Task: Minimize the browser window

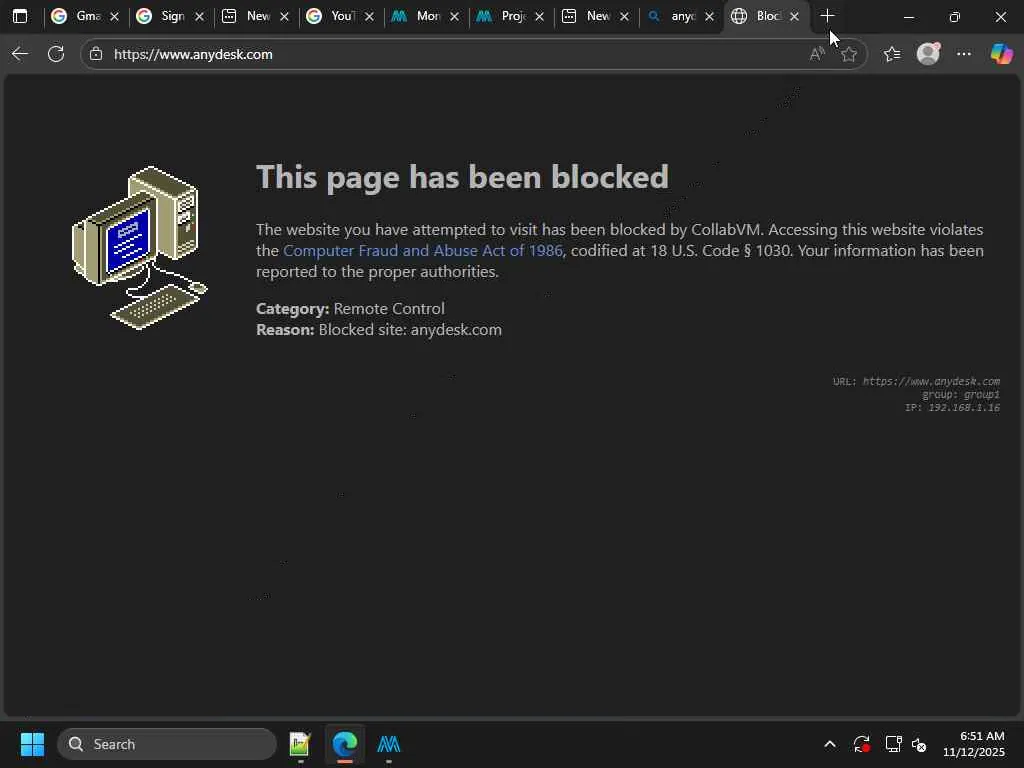Action: (908, 17)
